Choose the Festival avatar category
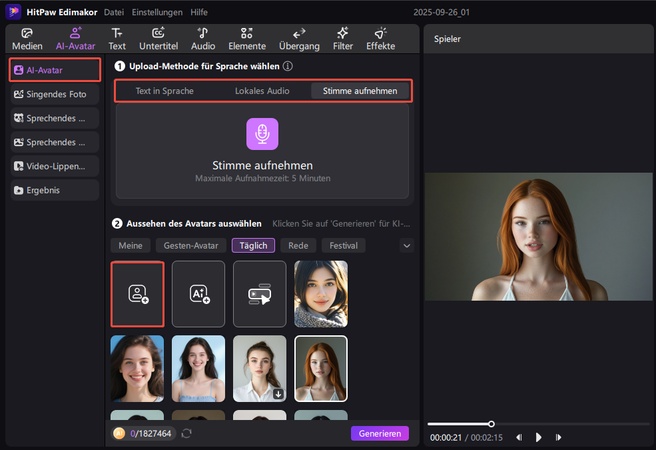The width and height of the screenshot is (656, 450). coord(342,245)
